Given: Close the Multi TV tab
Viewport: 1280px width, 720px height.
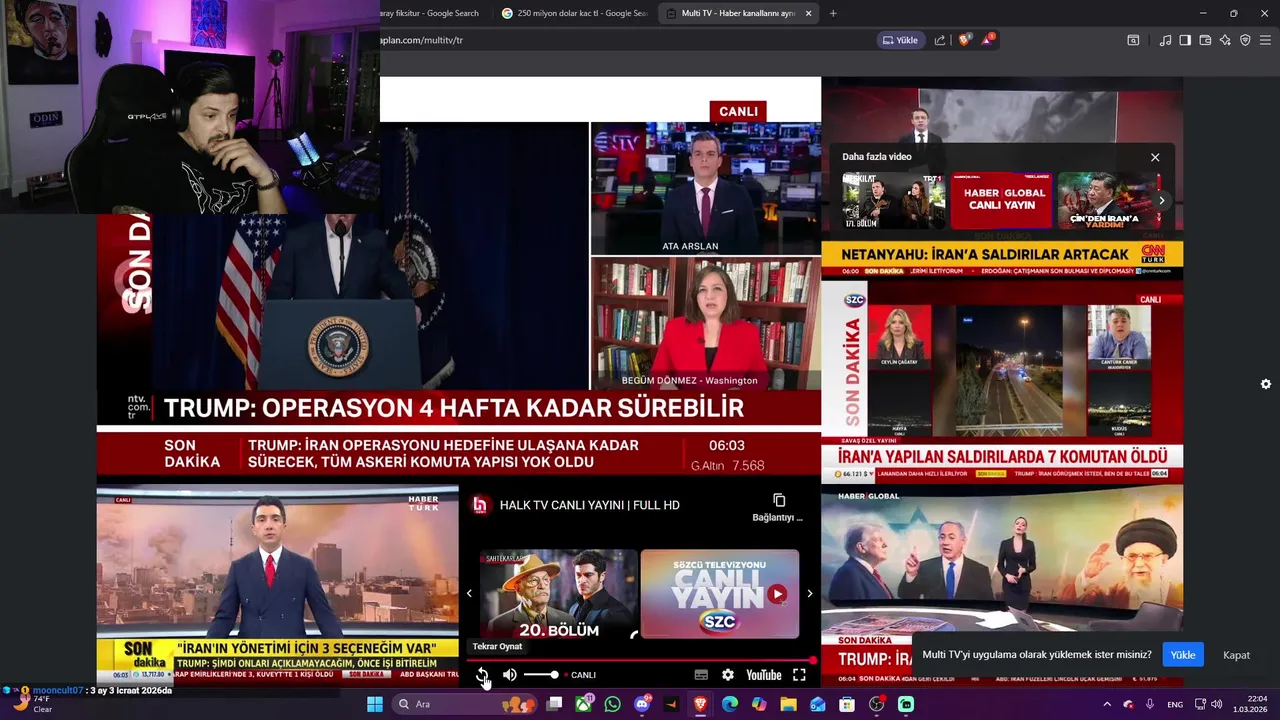Looking at the screenshot, I should 808,13.
